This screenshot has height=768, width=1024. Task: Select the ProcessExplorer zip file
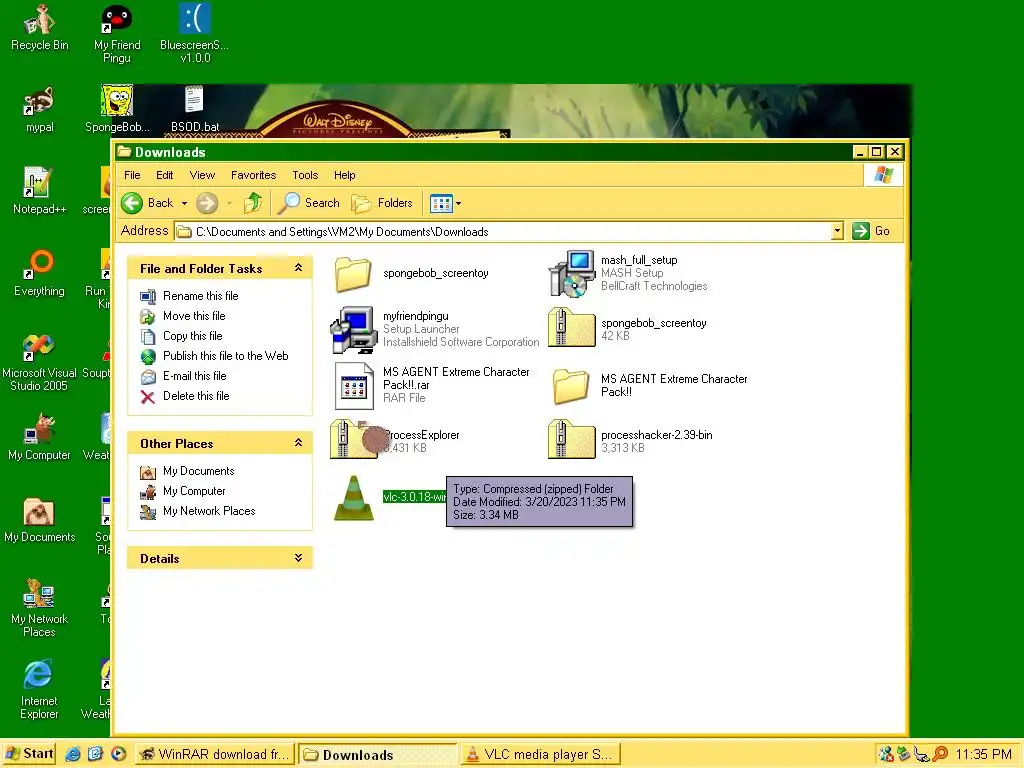[353, 440]
